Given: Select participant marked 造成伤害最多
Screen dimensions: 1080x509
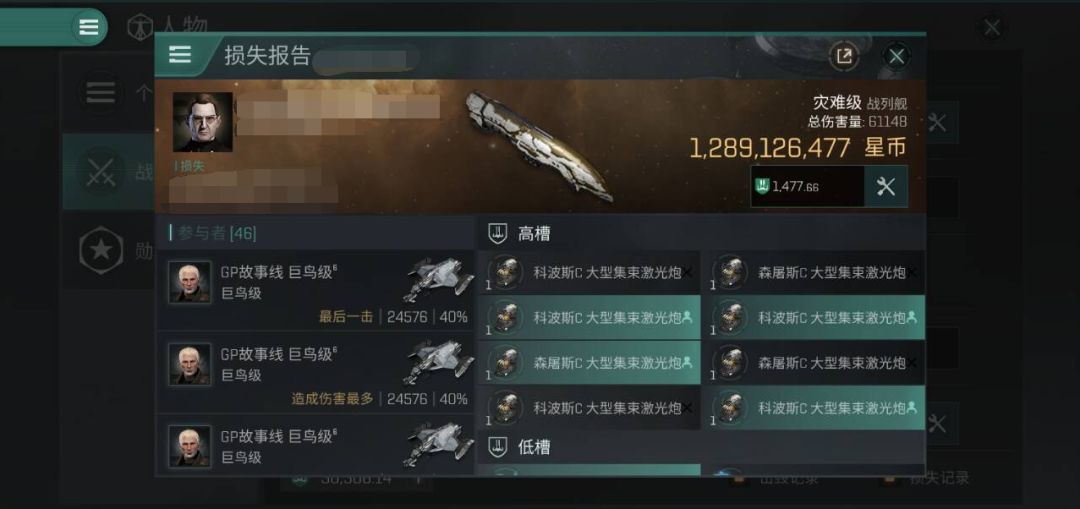Looking at the screenshot, I should [x=315, y=373].
